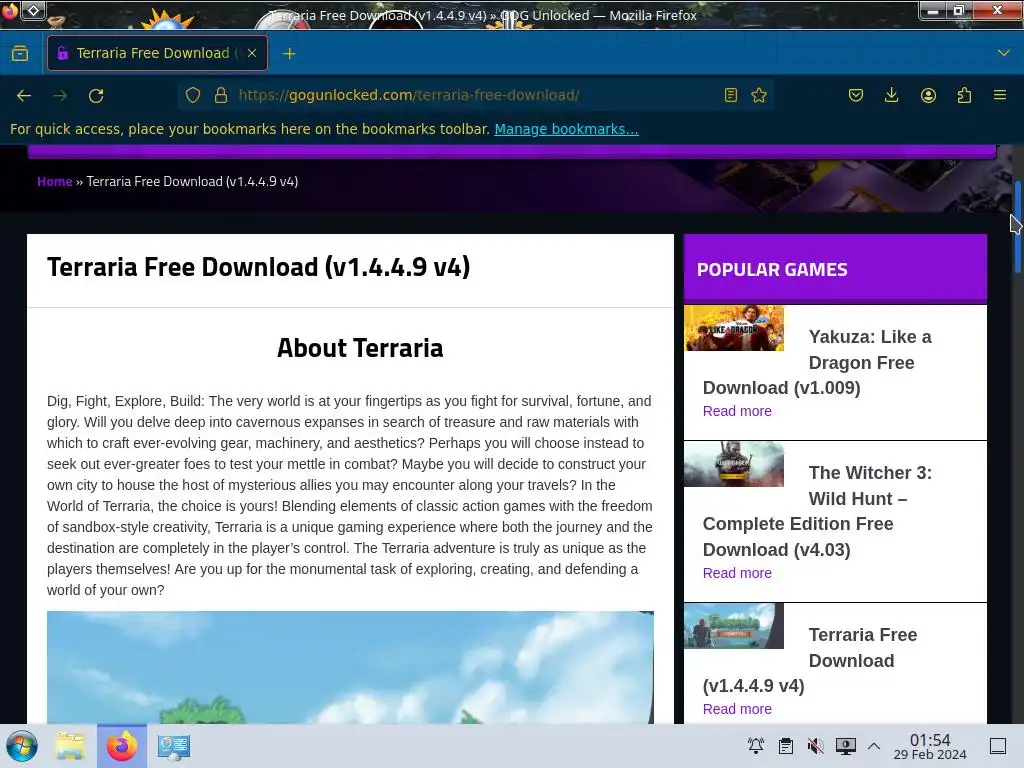The width and height of the screenshot is (1024, 768).
Task: Open Yakuza: Like a Dragon thumbnail
Action: click(734, 328)
